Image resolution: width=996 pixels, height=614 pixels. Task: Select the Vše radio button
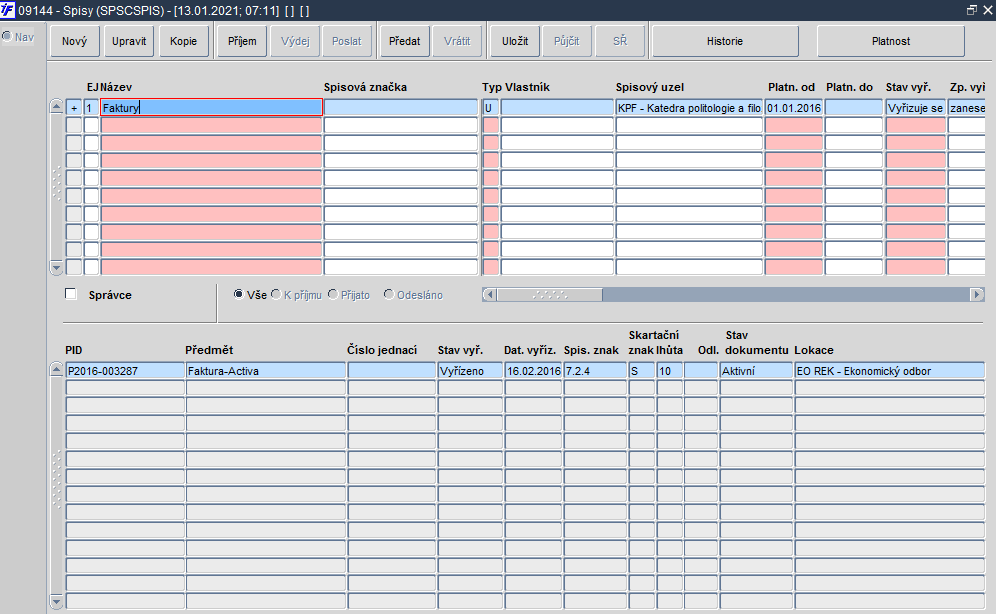pyautogui.click(x=239, y=295)
